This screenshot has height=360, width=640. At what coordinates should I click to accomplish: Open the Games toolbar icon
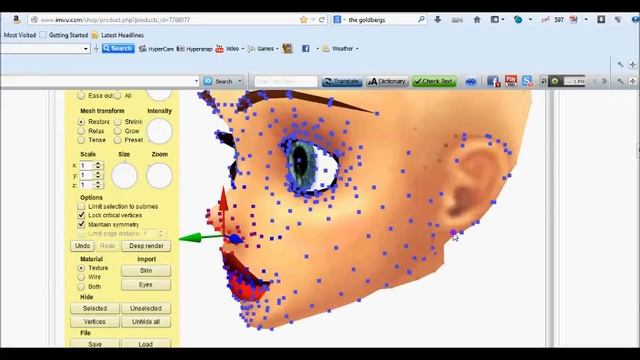click(251, 49)
